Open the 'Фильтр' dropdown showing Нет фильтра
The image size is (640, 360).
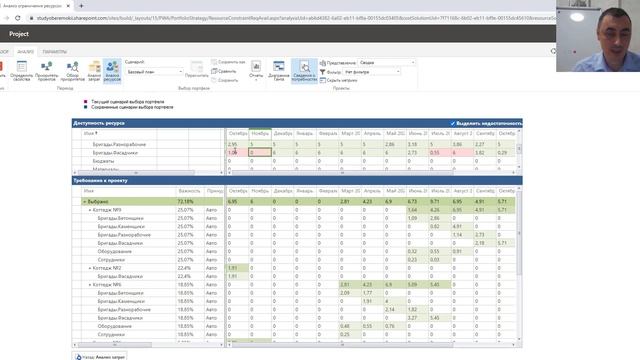(372, 72)
